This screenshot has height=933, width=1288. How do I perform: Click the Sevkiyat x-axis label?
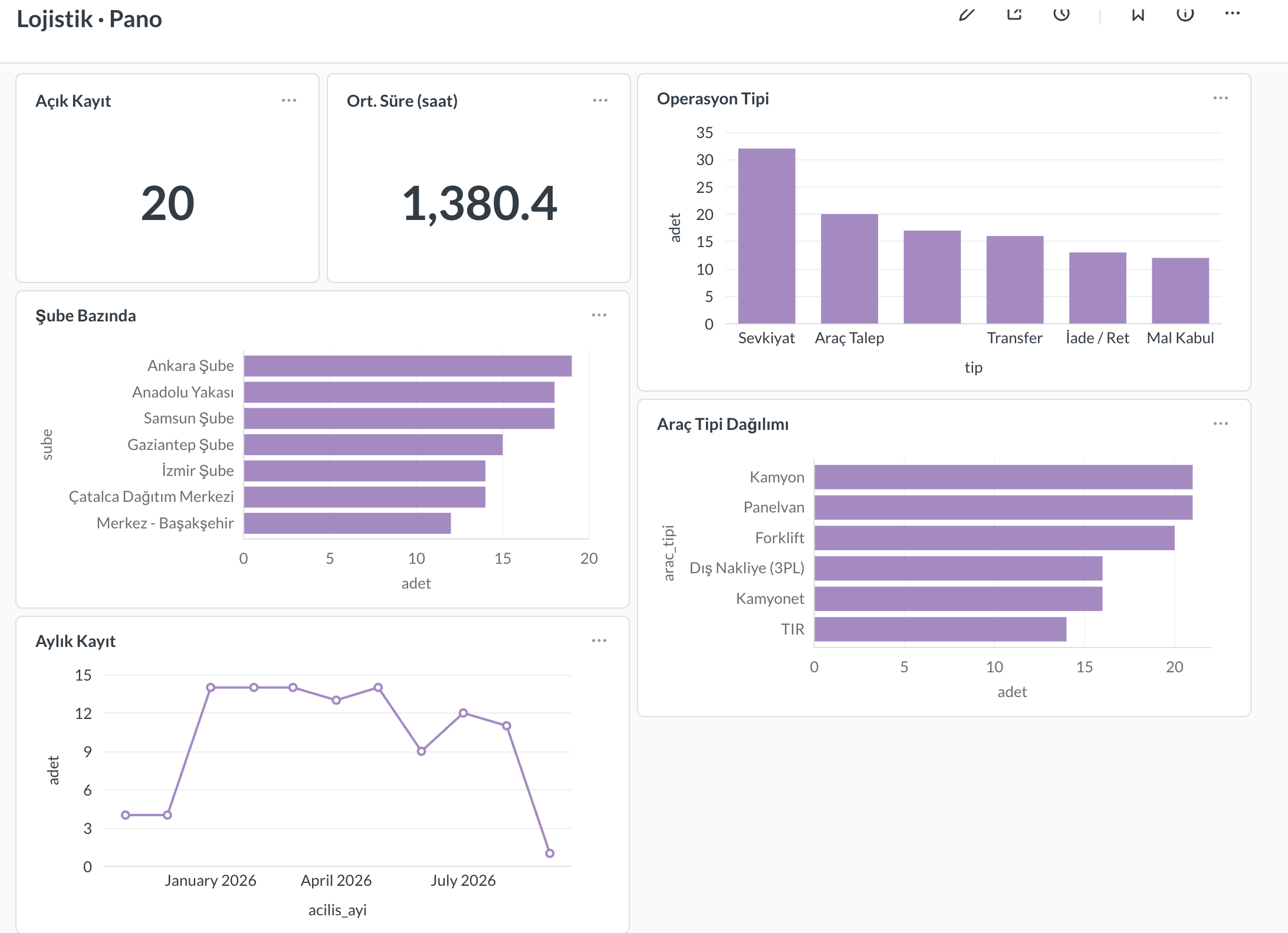point(767,338)
